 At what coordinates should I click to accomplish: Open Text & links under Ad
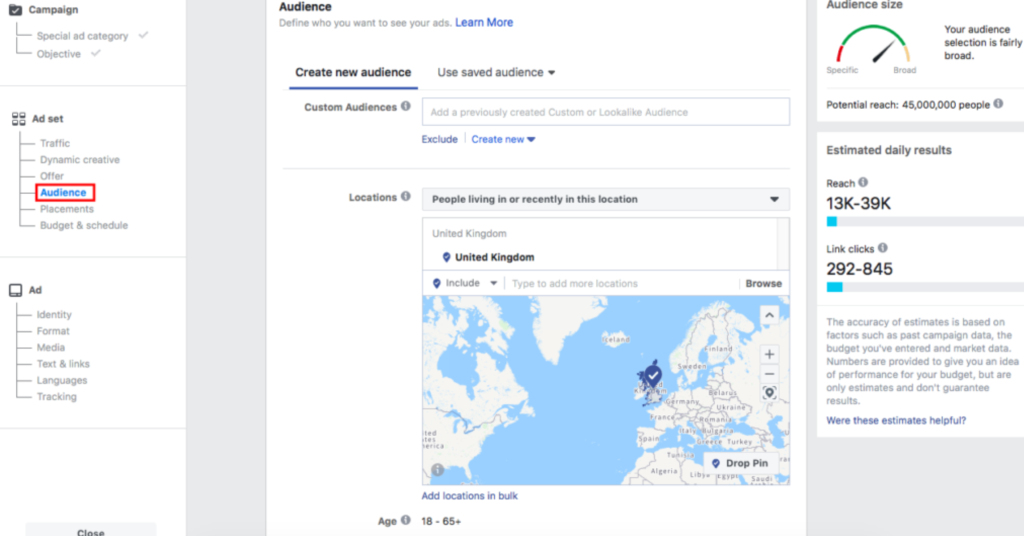point(63,364)
